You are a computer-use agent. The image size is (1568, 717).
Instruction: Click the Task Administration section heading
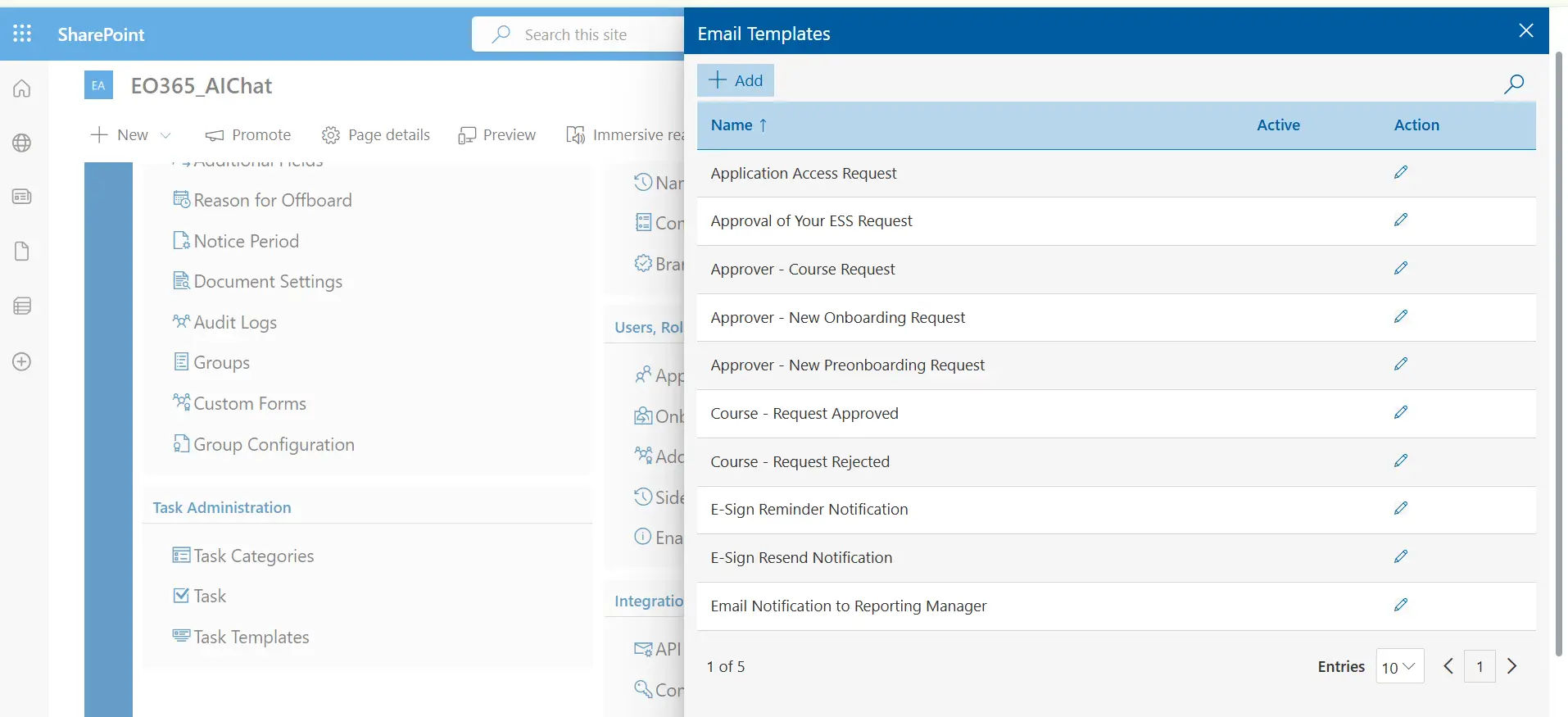click(222, 507)
